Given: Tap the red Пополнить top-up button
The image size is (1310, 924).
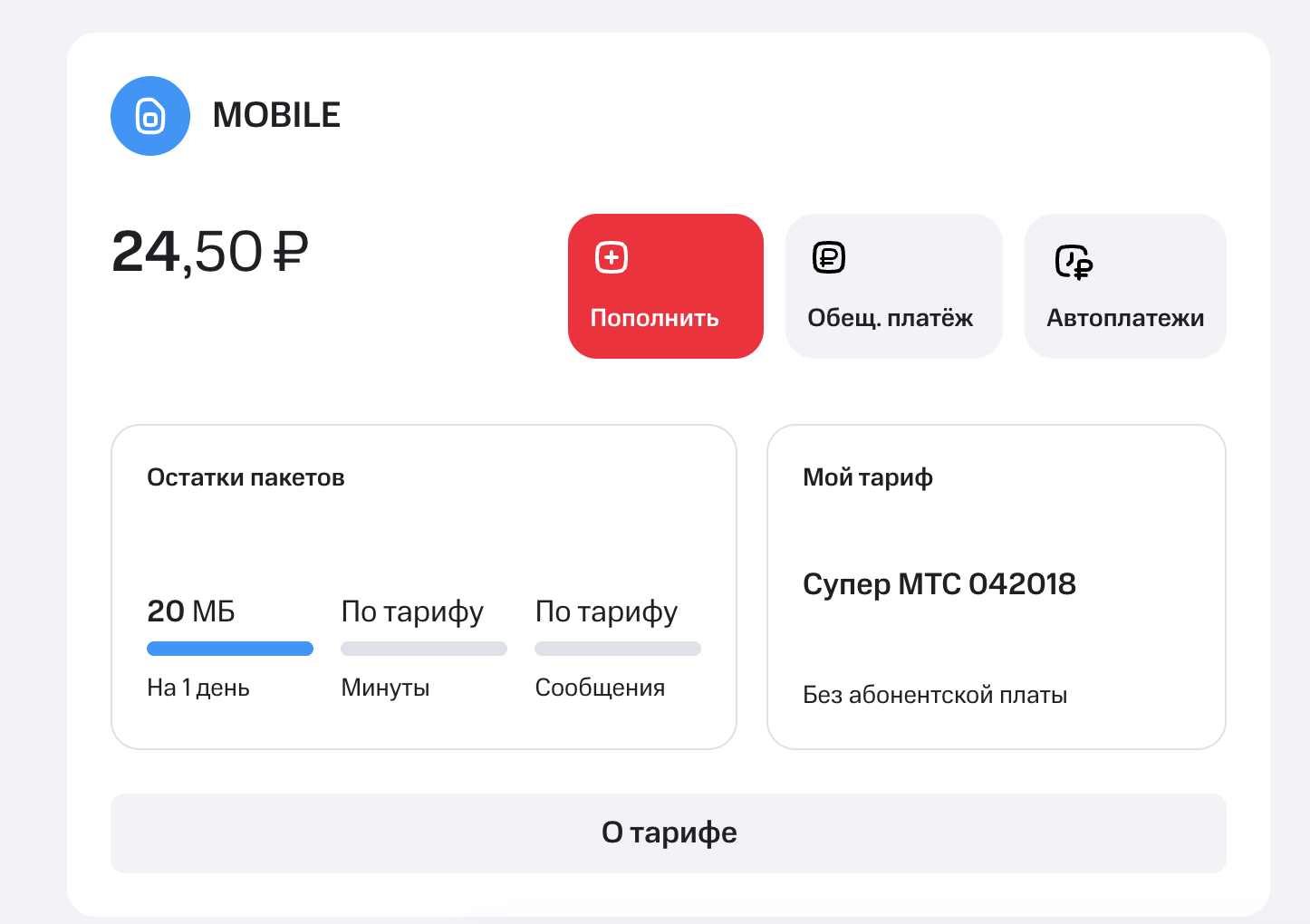Looking at the screenshot, I should (665, 285).
